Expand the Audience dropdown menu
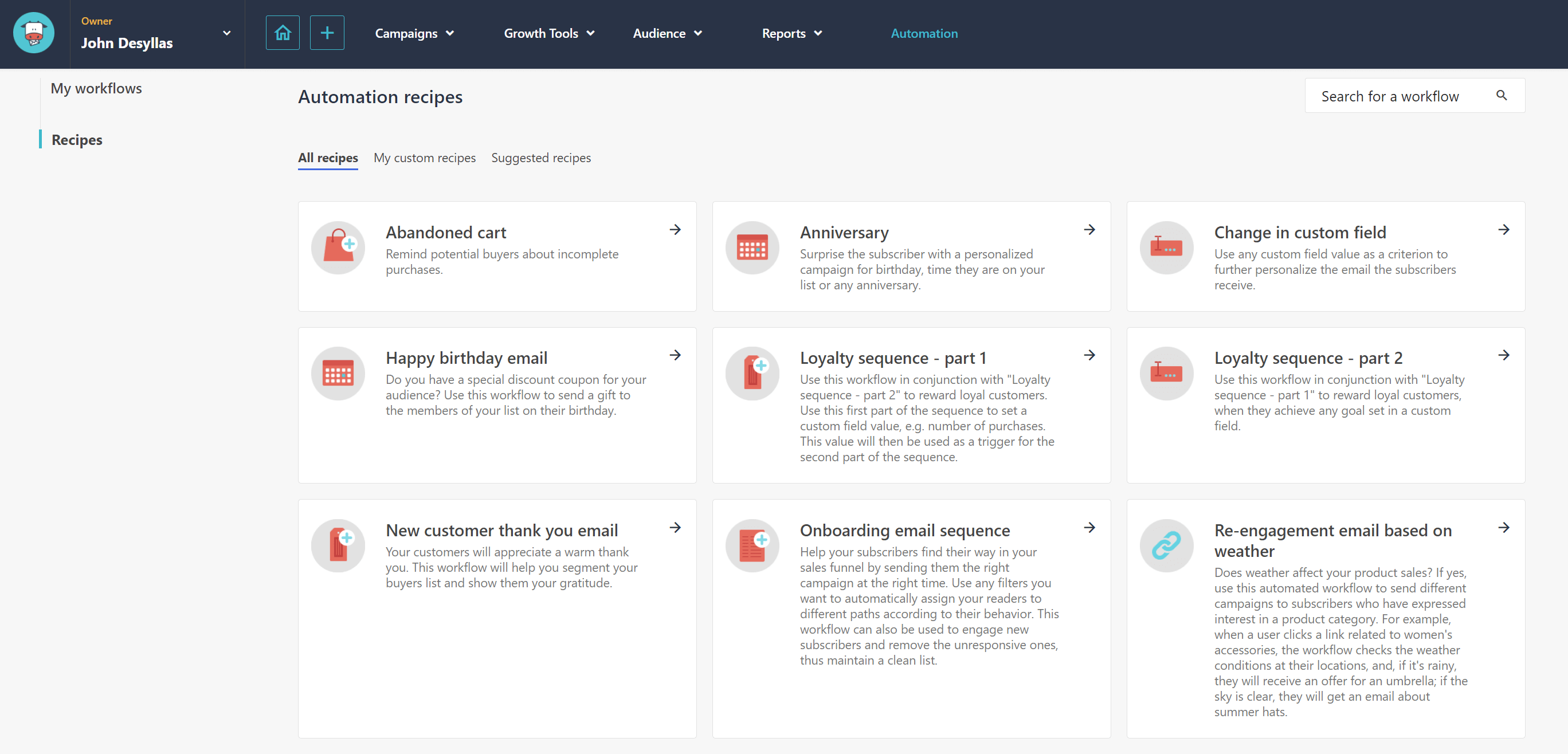Screen dimensions: 1568x754 pos(665,33)
